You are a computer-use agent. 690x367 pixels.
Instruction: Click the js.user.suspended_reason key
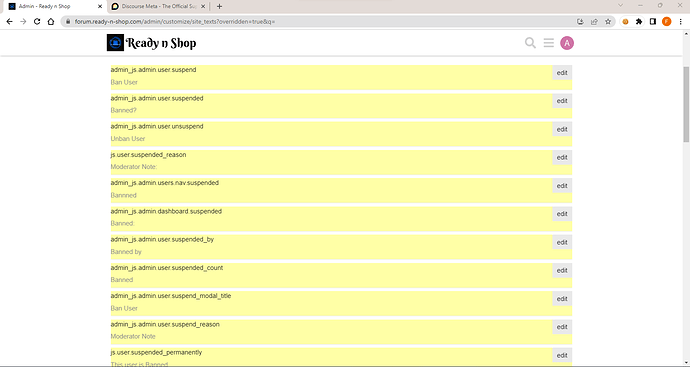pos(148,154)
